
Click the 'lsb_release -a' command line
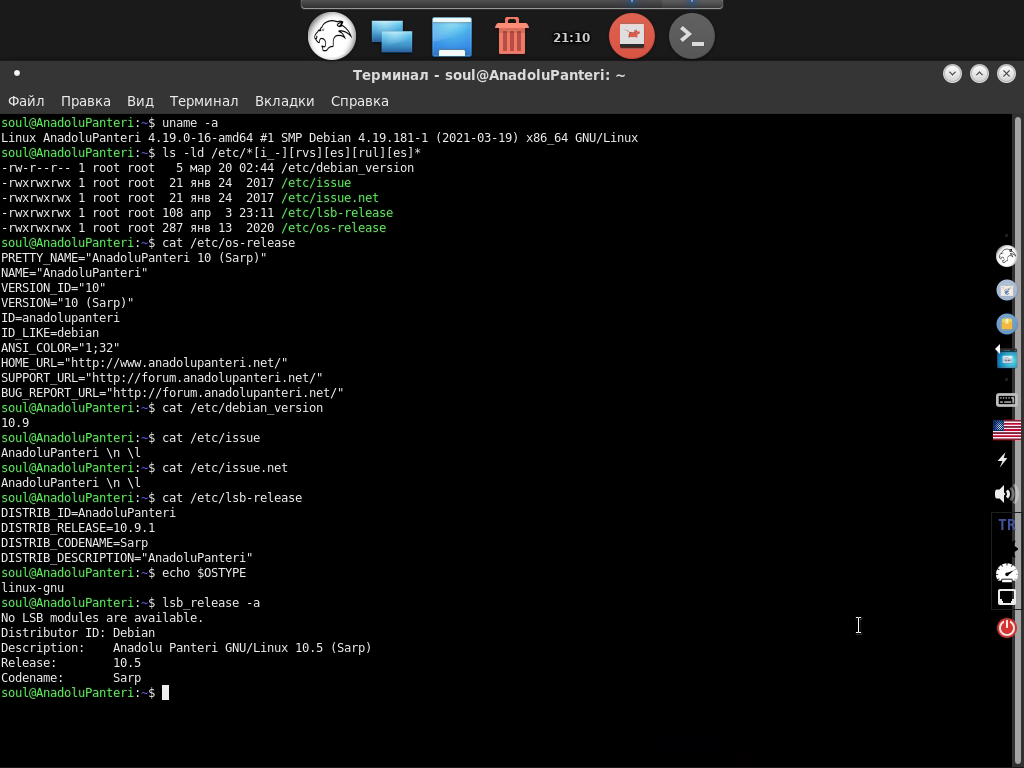pos(131,603)
